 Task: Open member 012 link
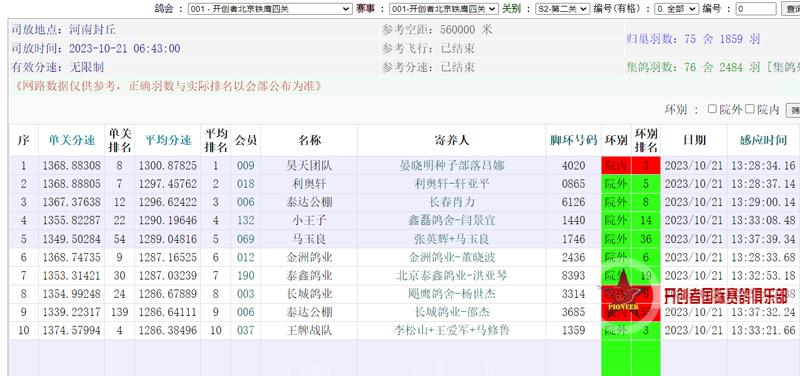[x=245, y=257]
